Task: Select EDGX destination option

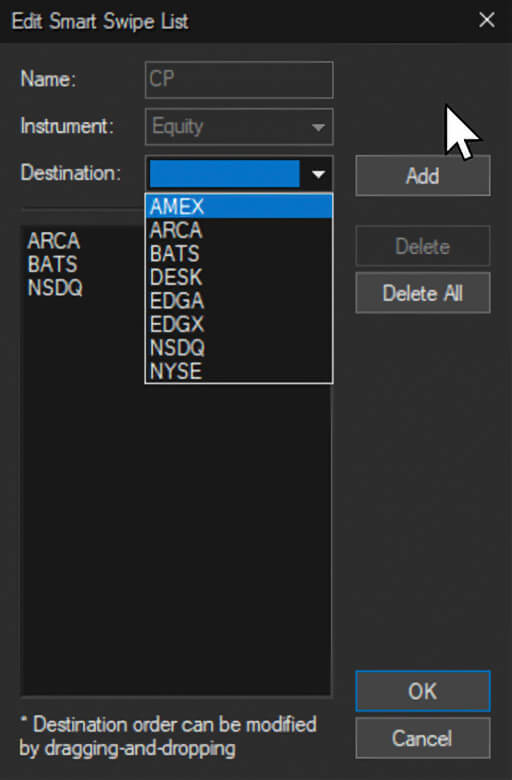Action: (239, 324)
